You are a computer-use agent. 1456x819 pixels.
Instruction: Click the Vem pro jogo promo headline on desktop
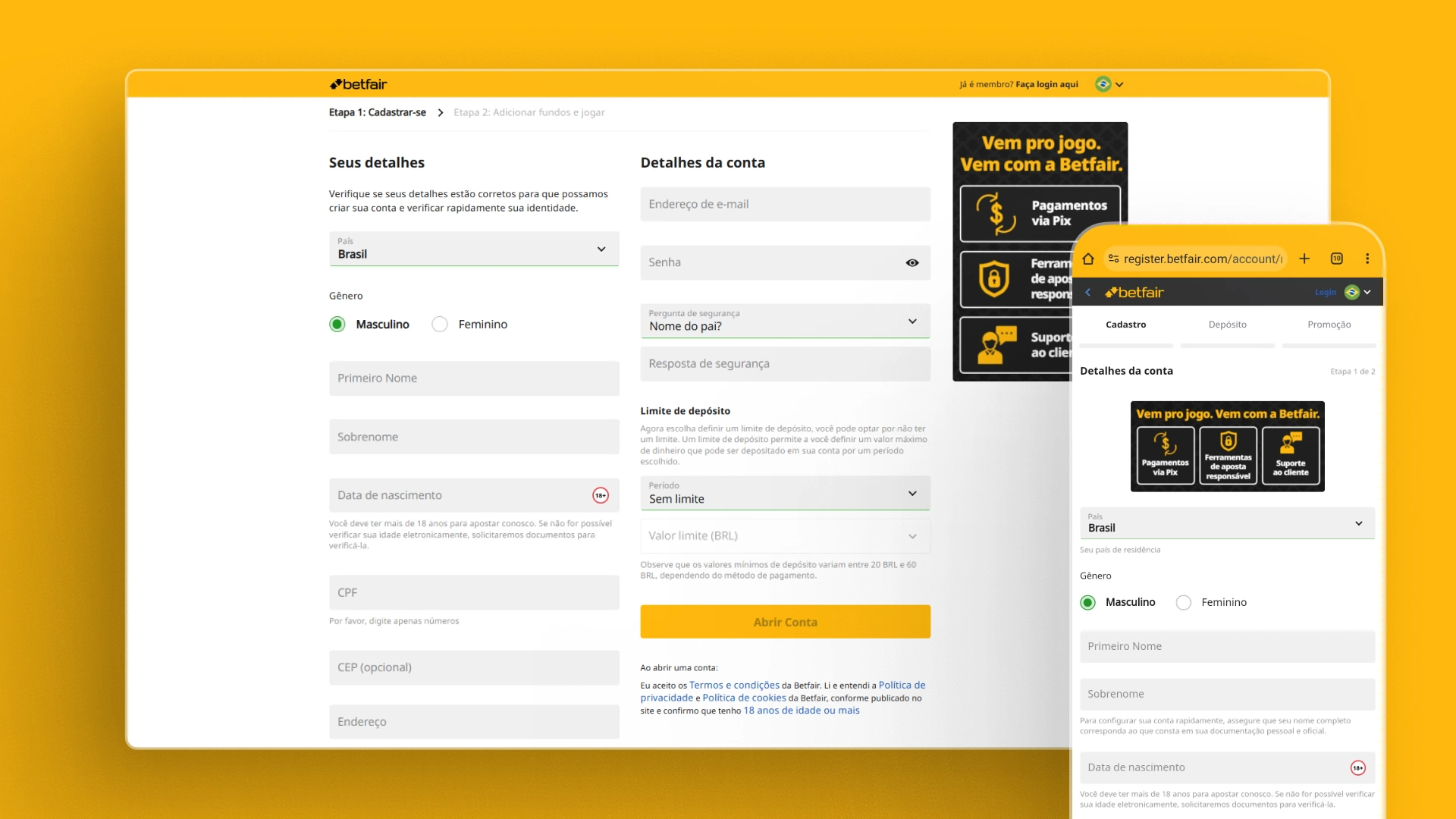[1040, 154]
